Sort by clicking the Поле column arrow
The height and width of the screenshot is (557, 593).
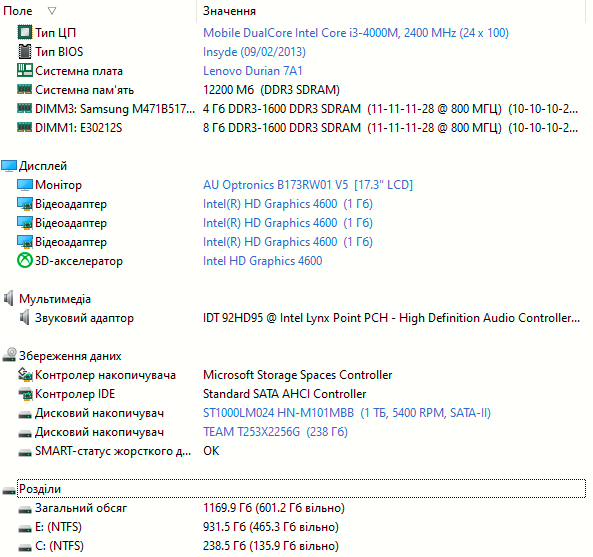[52, 11]
